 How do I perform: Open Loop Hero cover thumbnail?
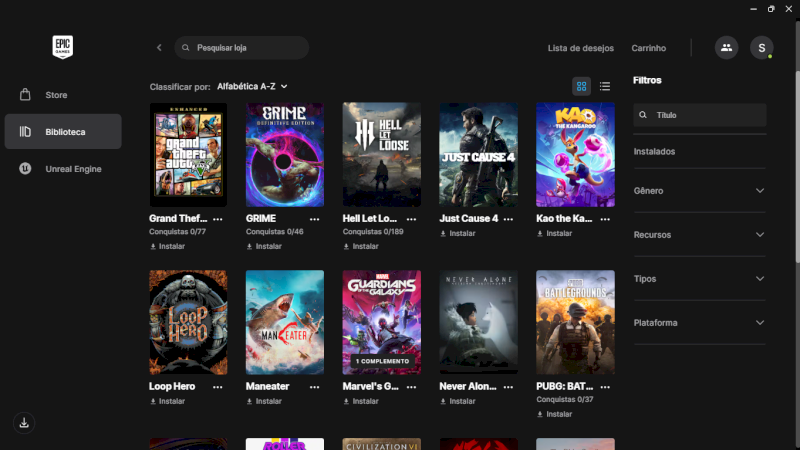[188, 322]
